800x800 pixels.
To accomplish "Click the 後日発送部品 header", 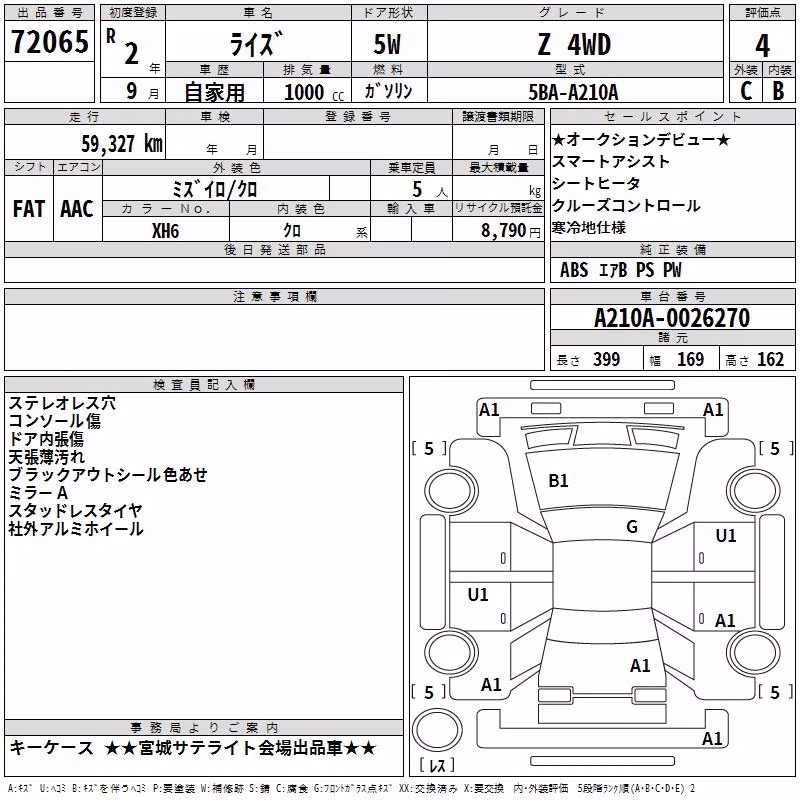I will click(275, 249).
